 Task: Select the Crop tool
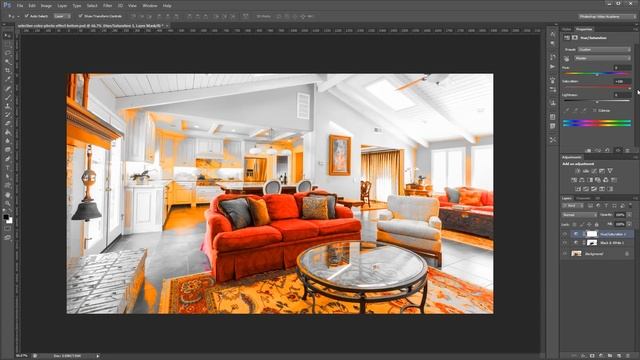point(8,70)
